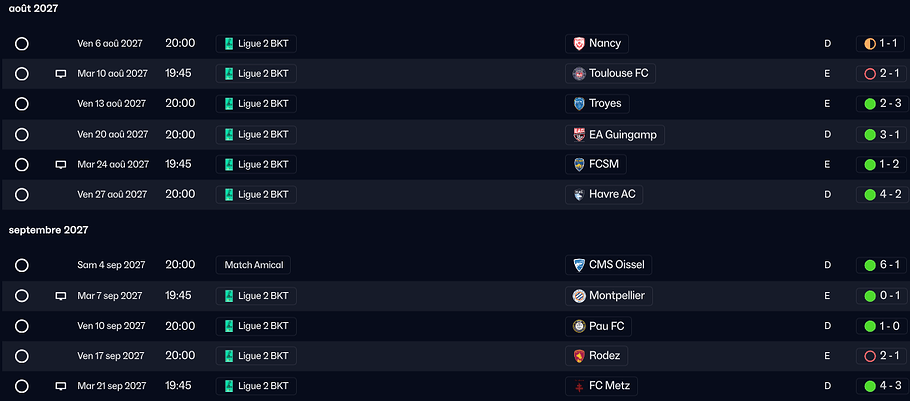Viewport: 910px width, 401px height.
Task: Select the radio circle for Nancy match
Action: tap(22, 44)
